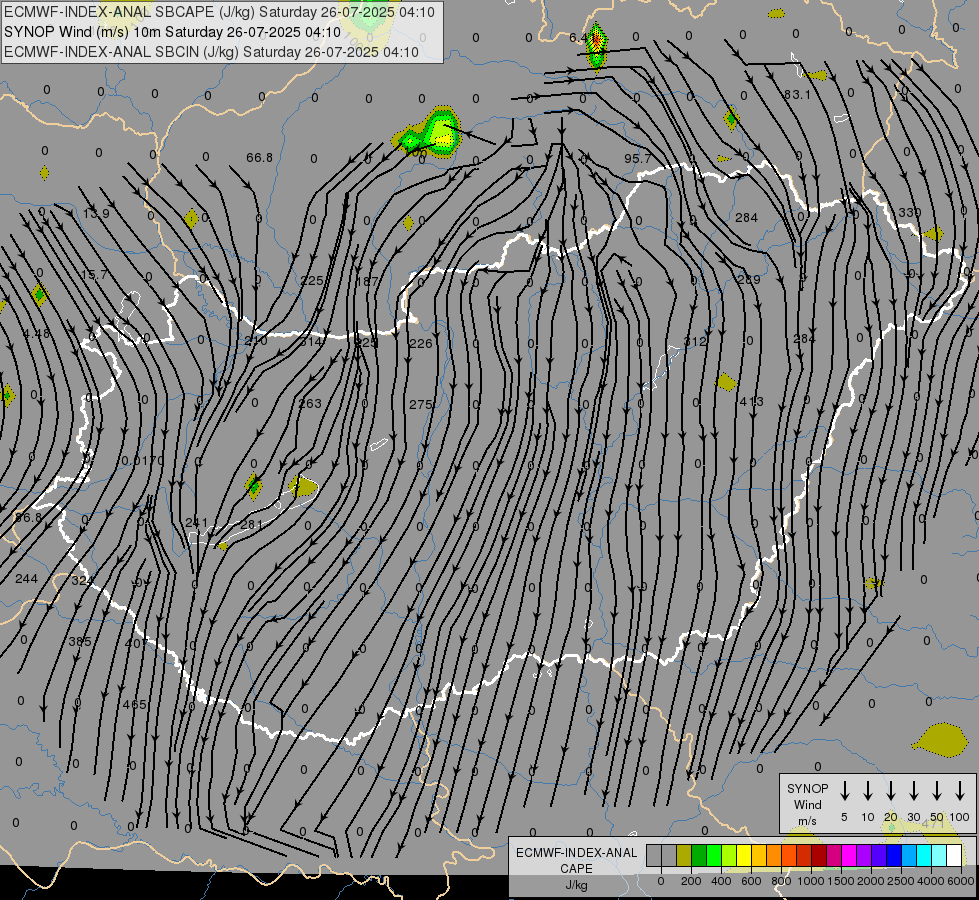Click the SYNOP Wind m/s legend label
Screen dimensions: 979x900
pos(807,804)
